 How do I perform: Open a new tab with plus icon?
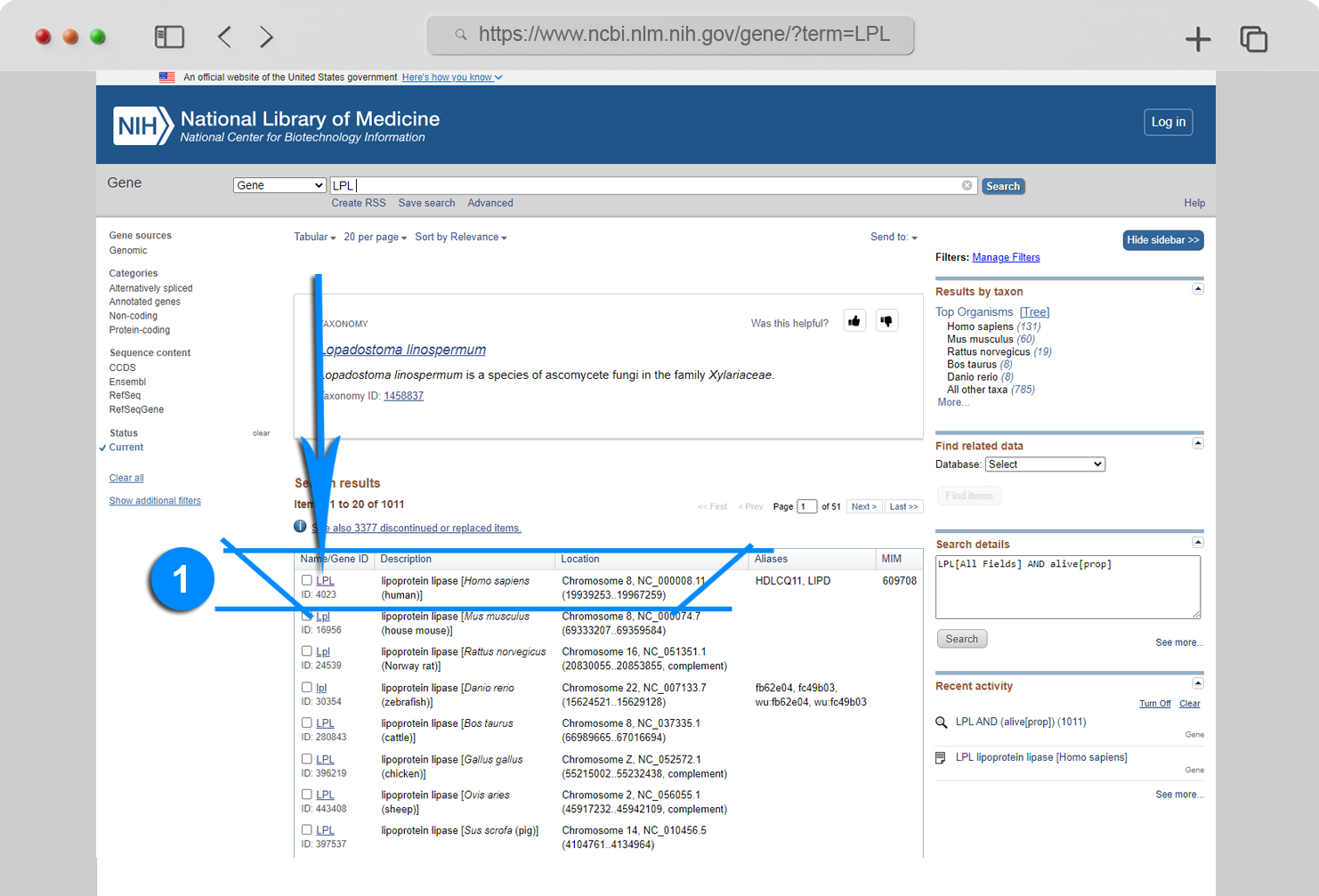pyautogui.click(x=1198, y=38)
